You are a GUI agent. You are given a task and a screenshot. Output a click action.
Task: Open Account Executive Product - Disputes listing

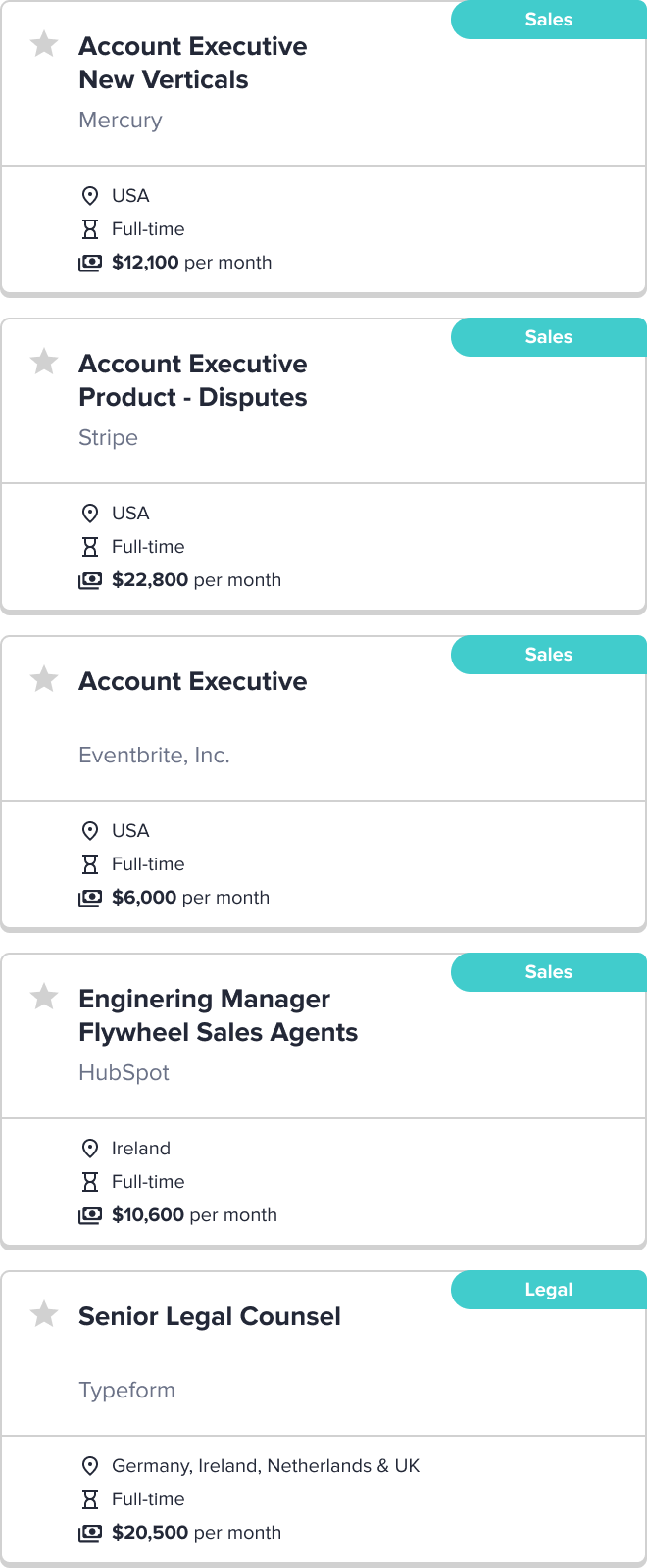pos(193,380)
